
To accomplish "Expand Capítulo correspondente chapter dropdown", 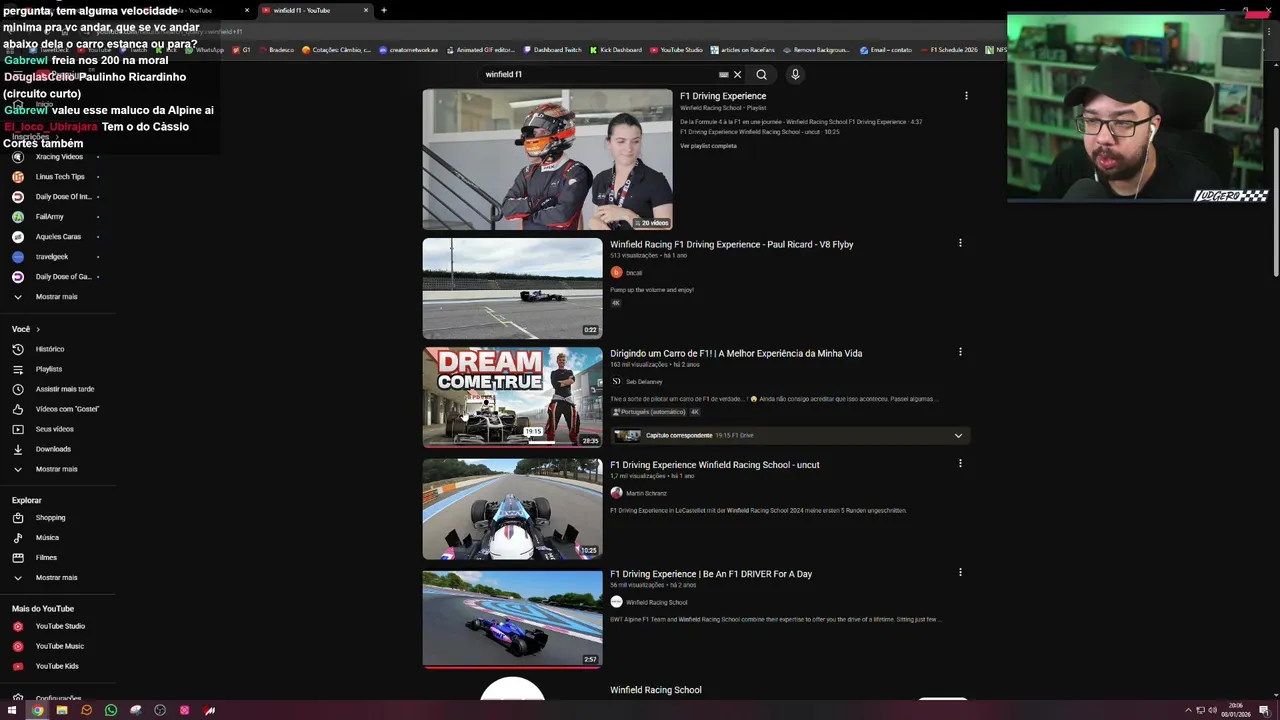I will [958, 436].
